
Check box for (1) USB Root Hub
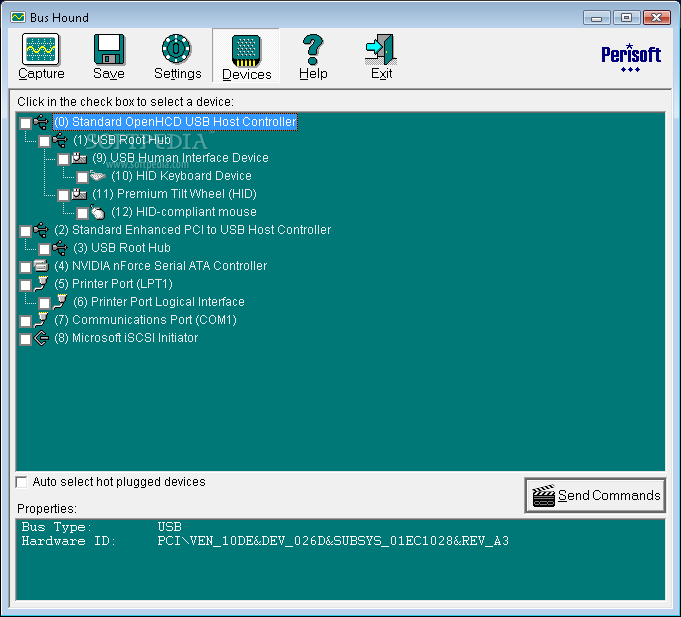pyautogui.click(x=44, y=141)
